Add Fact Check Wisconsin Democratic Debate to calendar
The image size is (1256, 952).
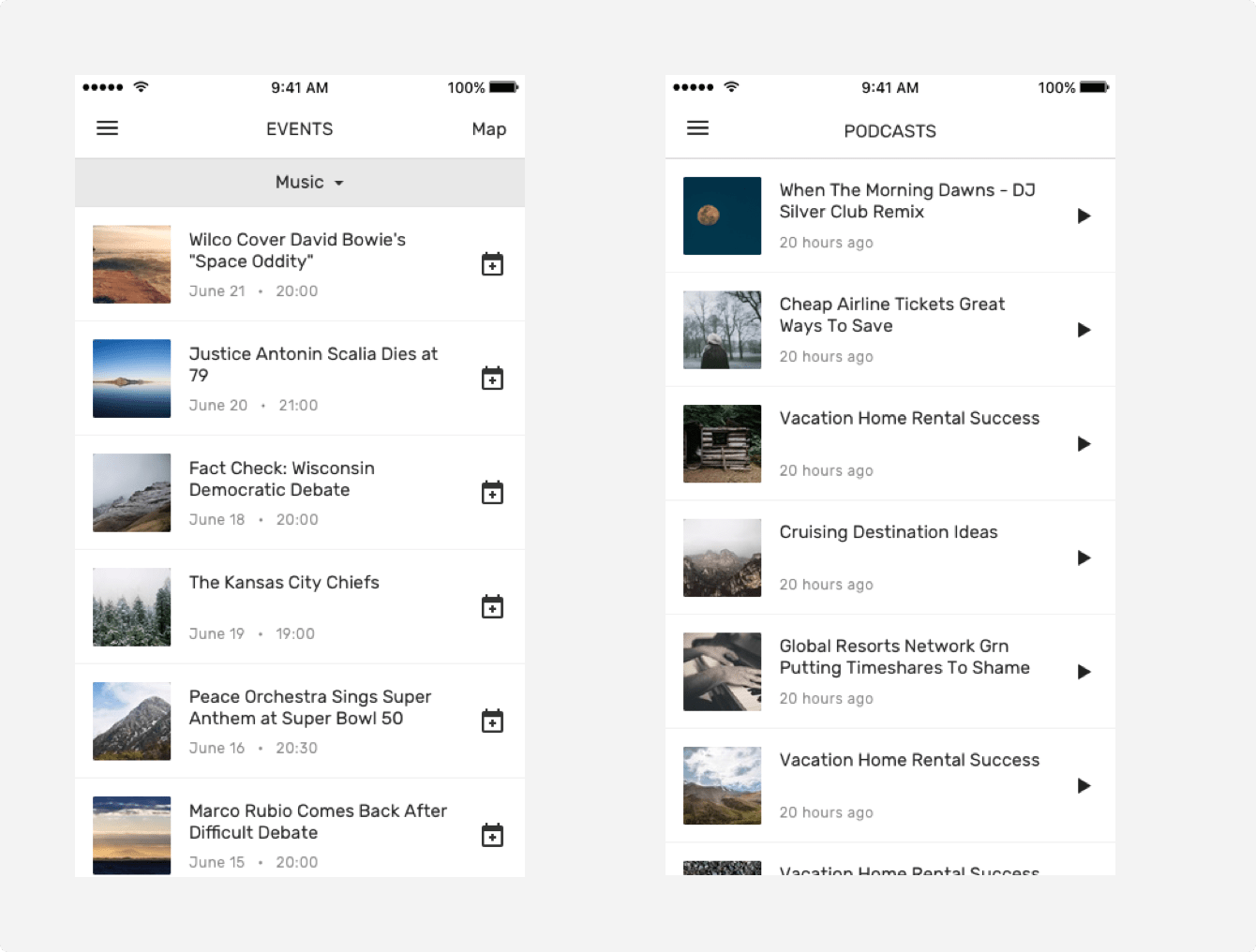pyautogui.click(x=492, y=492)
